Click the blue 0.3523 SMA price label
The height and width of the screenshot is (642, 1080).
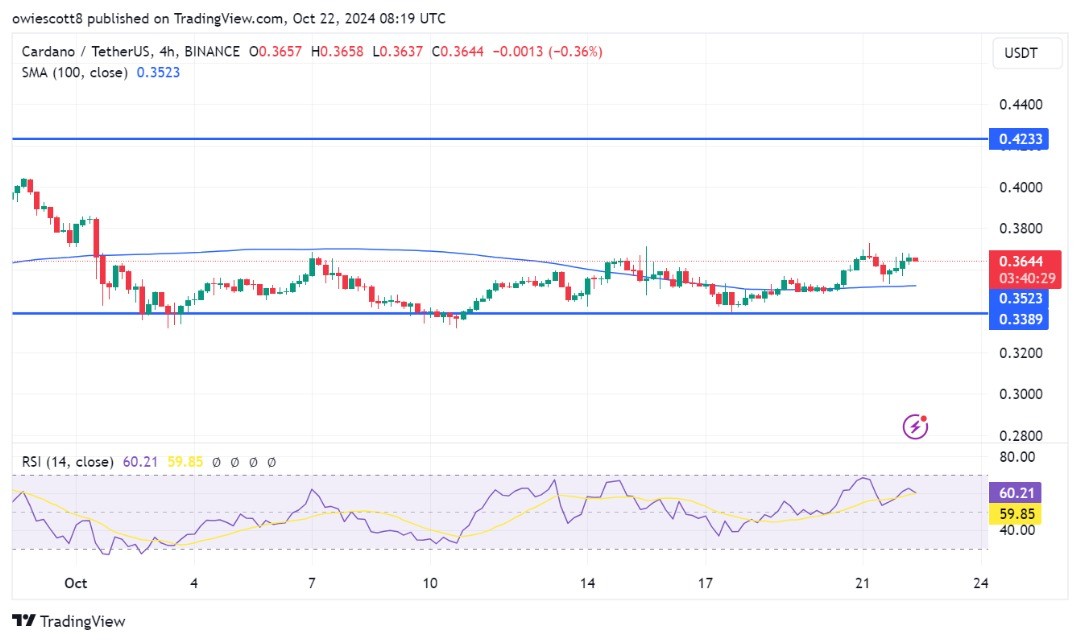1019,298
